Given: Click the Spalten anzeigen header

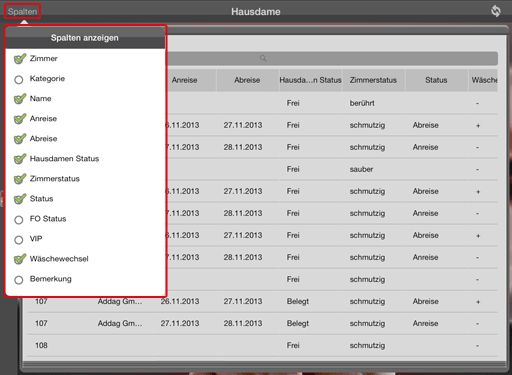Looking at the screenshot, I should [85, 38].
